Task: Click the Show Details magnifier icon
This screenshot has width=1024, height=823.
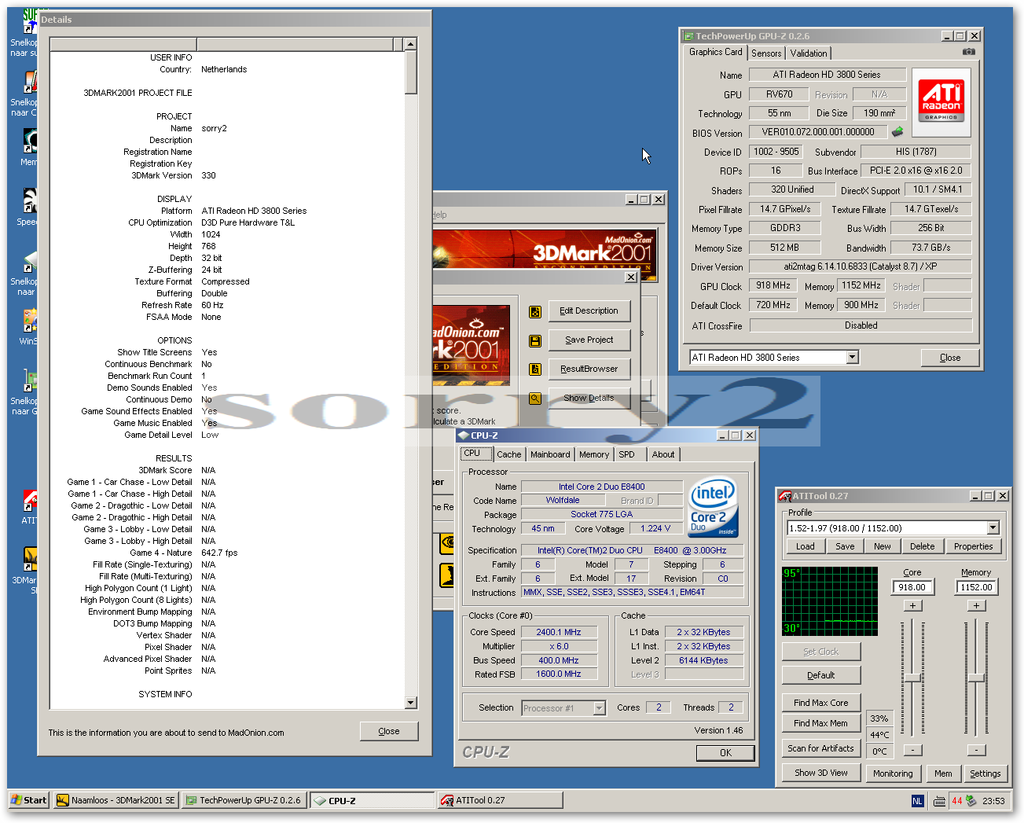Action: click(x=535, y=398)
